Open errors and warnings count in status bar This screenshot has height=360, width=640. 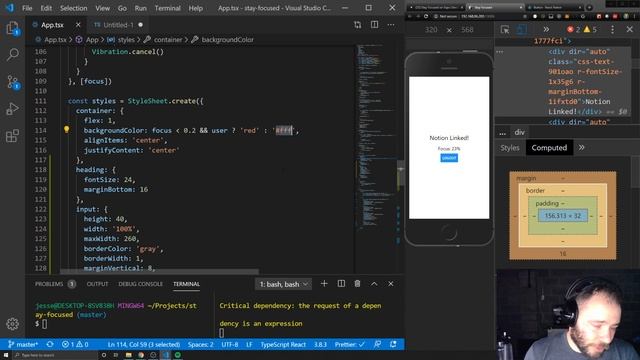coord(75,344)
